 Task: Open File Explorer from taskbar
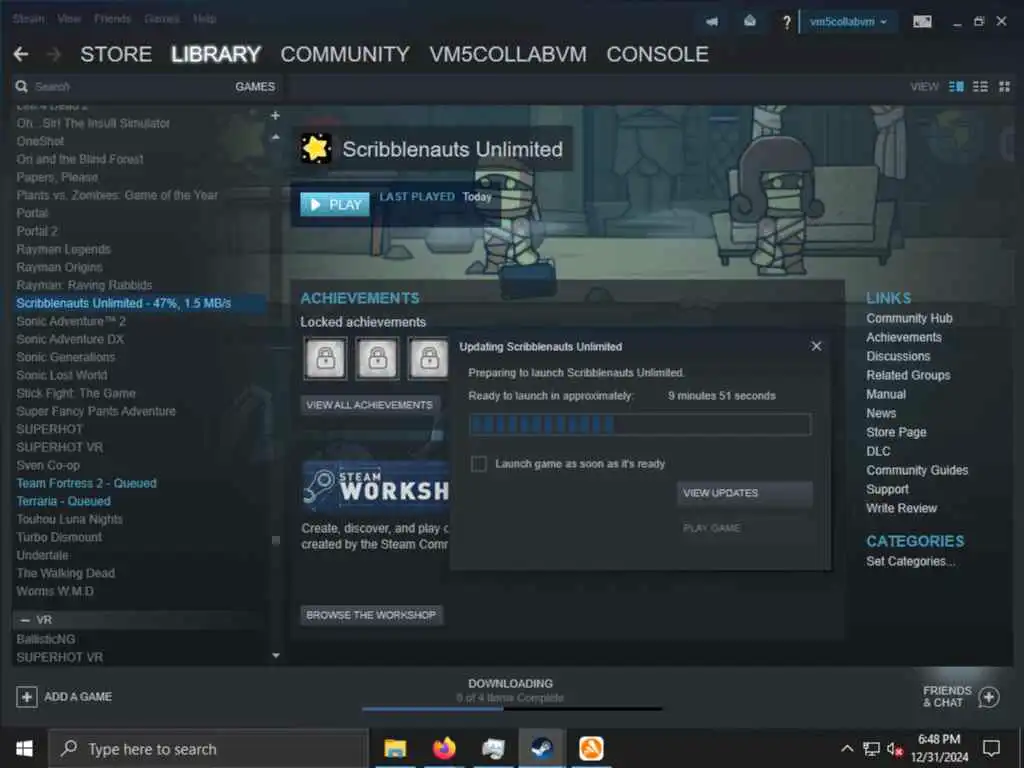pos(395,748)
